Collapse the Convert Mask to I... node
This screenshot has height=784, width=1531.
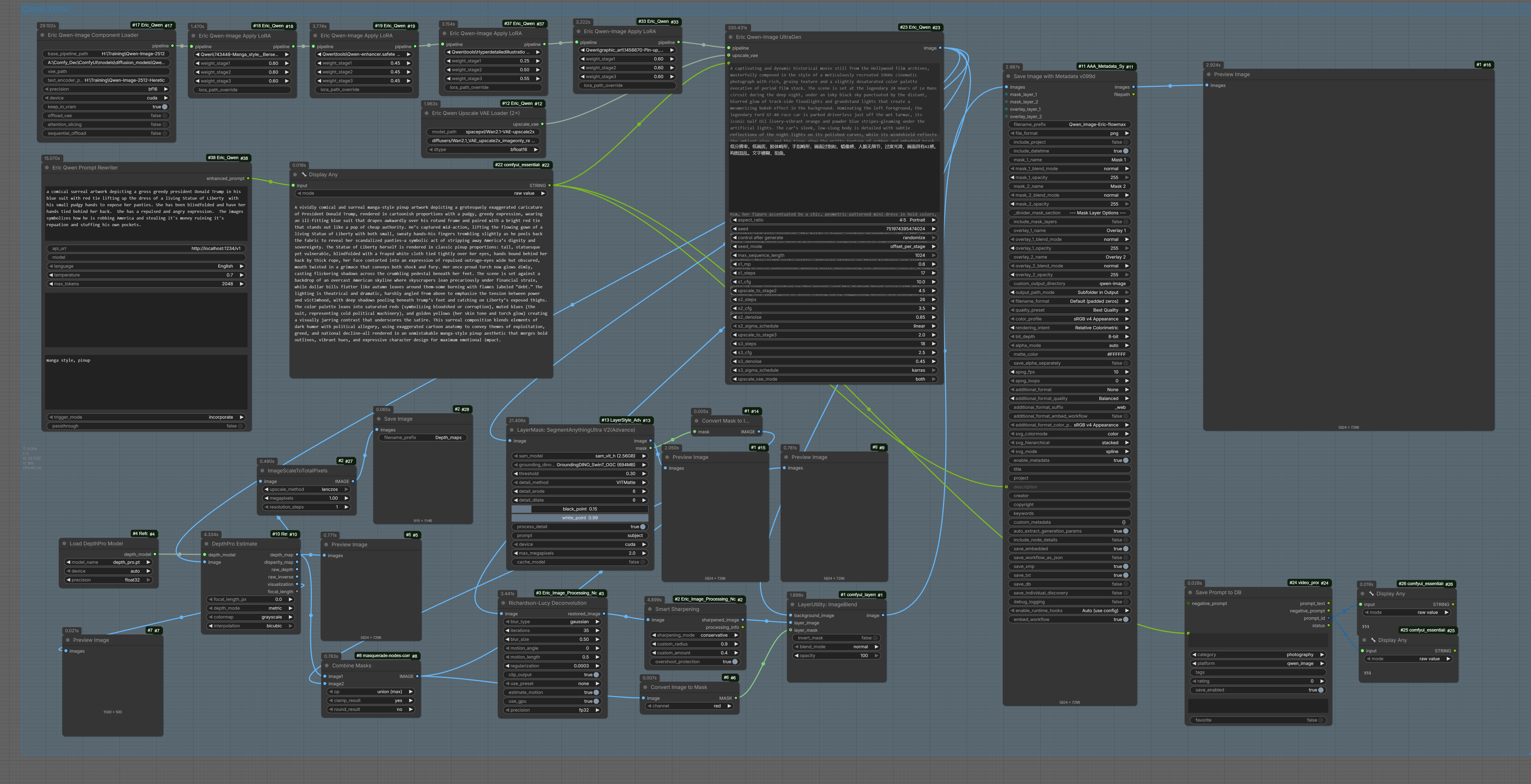point(697,421)
